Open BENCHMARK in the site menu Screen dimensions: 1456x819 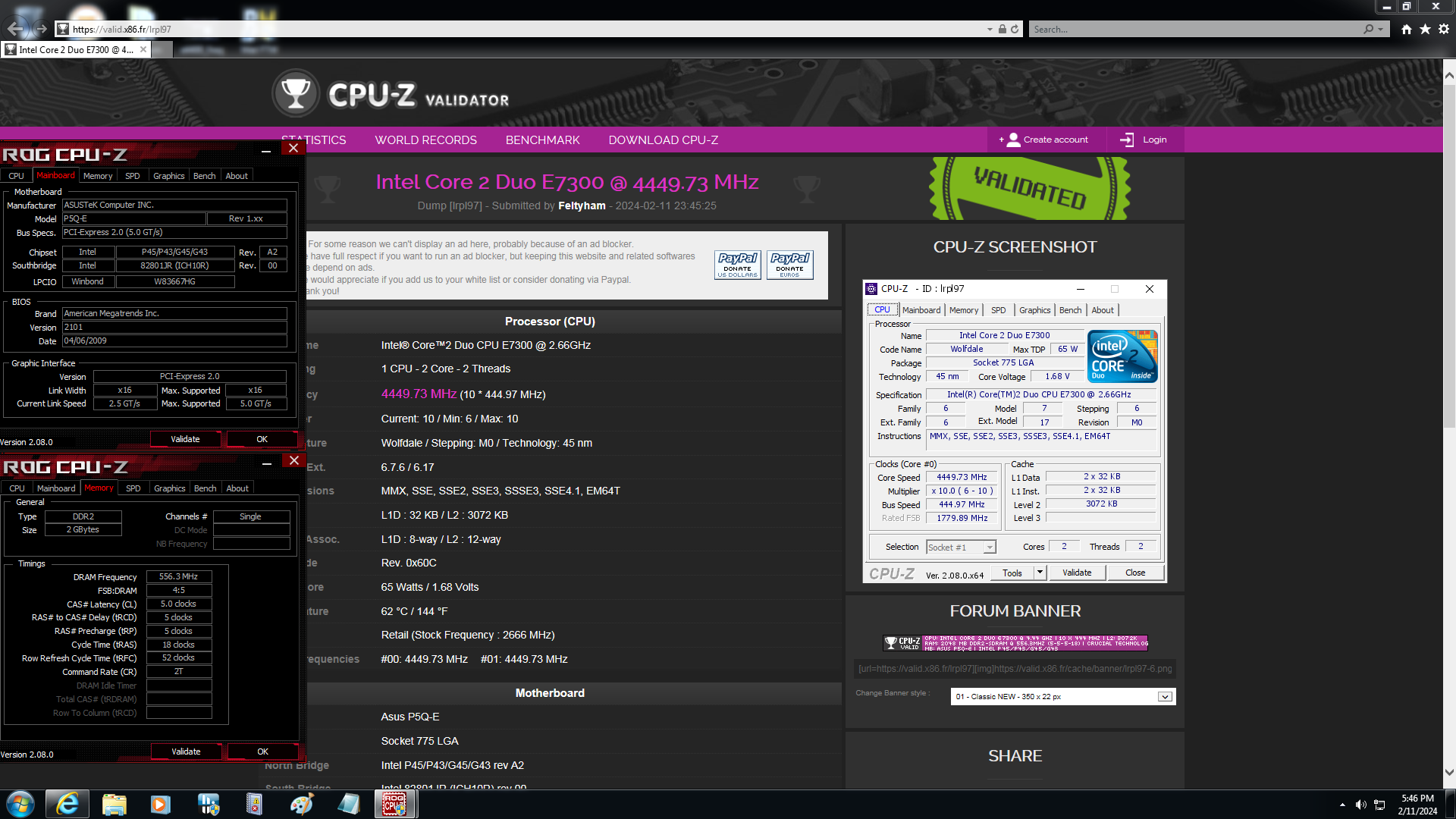(542, 140)
